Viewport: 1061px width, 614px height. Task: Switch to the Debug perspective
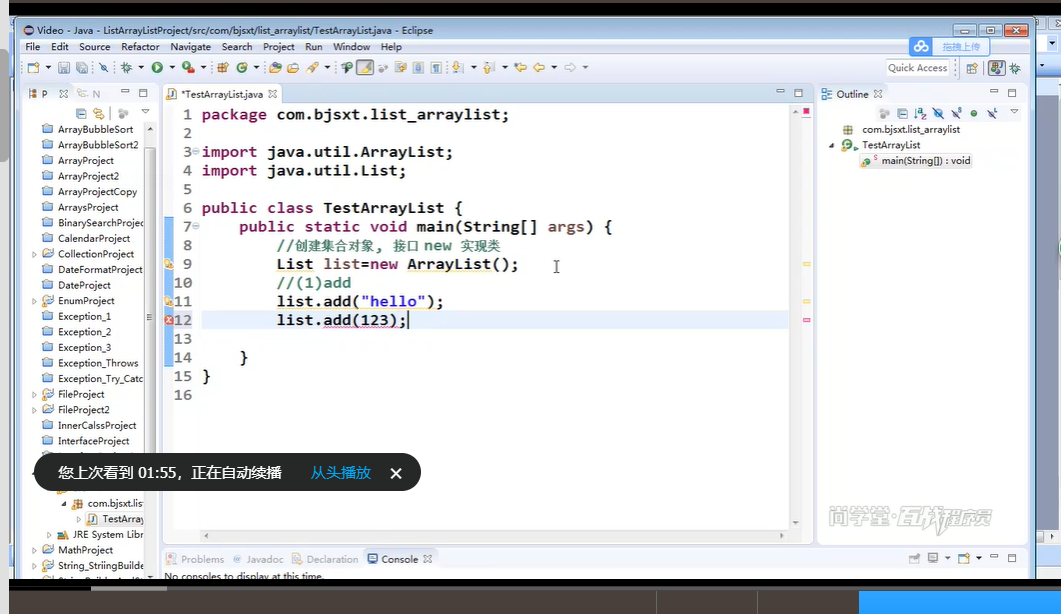click(1015, 68)
